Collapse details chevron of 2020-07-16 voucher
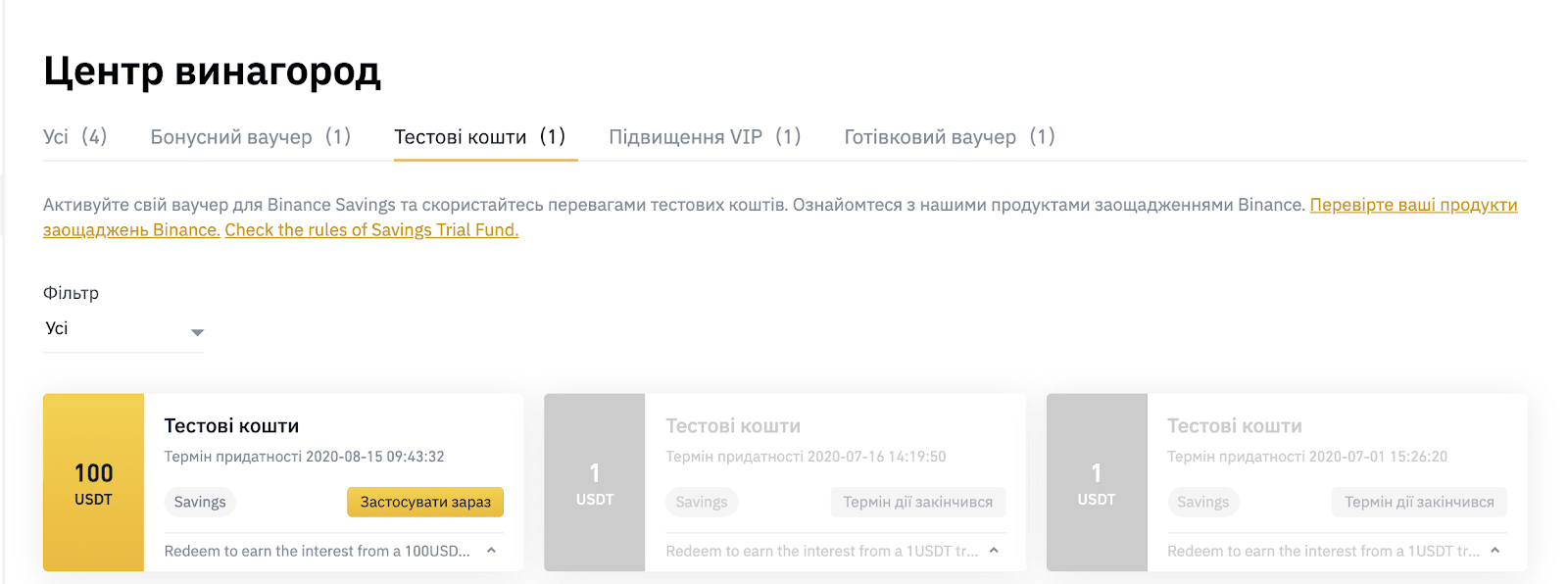 [994, 551]
